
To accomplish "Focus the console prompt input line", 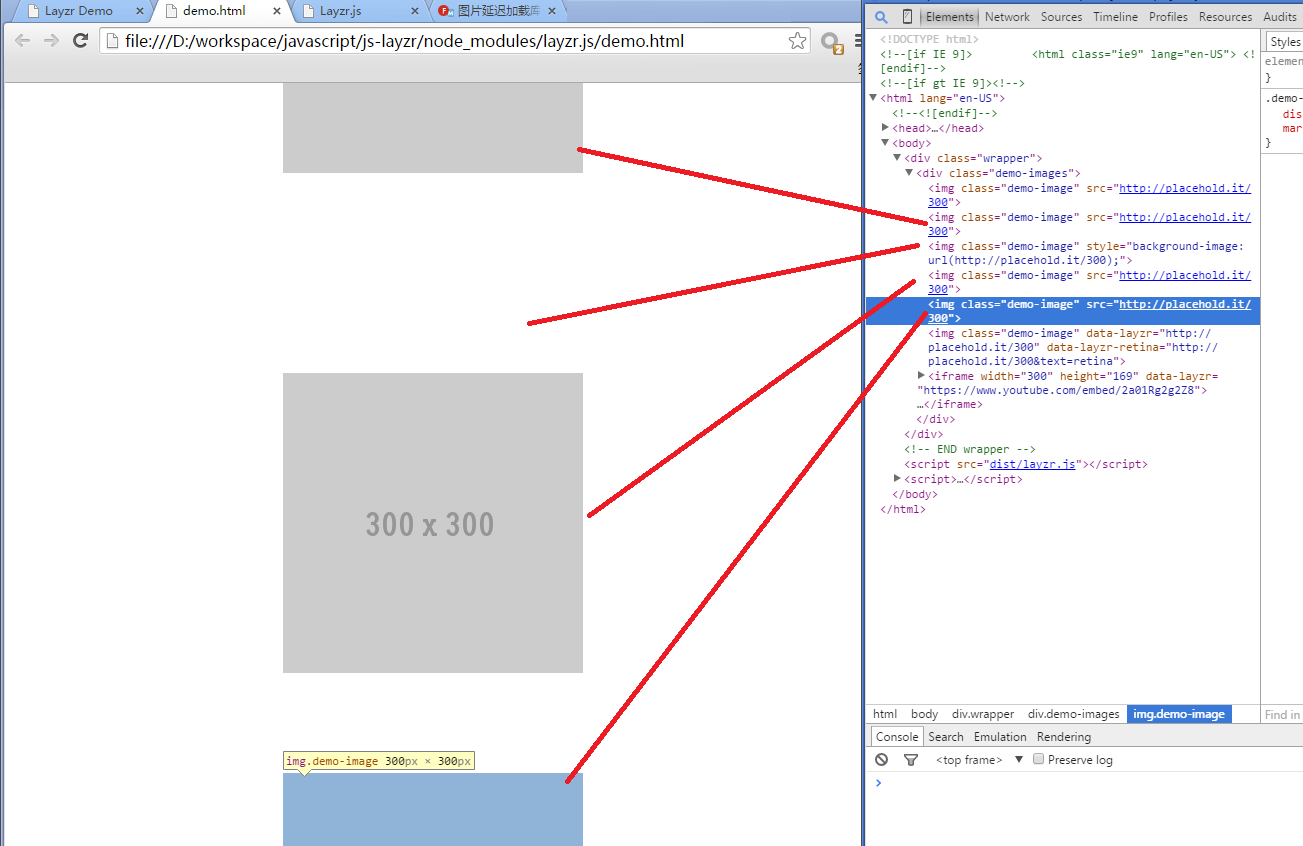I will [1085, 783].
